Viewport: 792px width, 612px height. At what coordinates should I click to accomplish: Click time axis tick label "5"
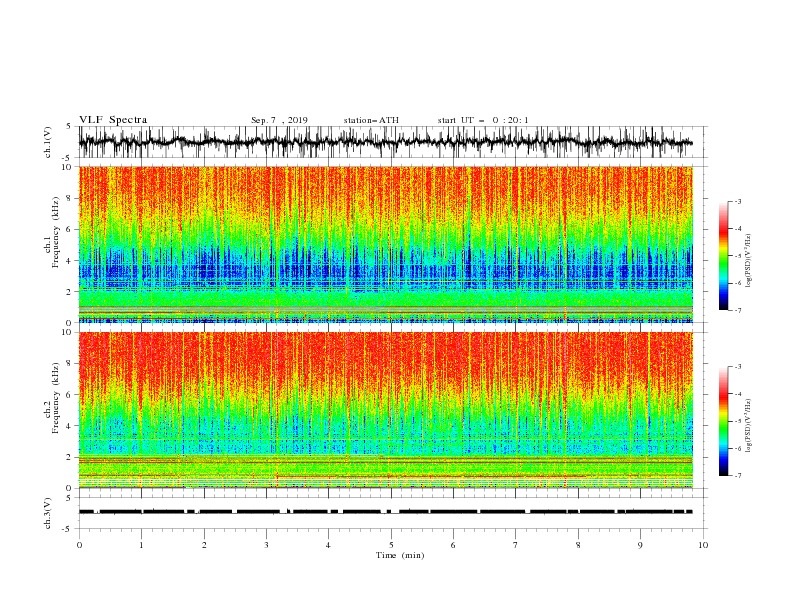(391, 545)
